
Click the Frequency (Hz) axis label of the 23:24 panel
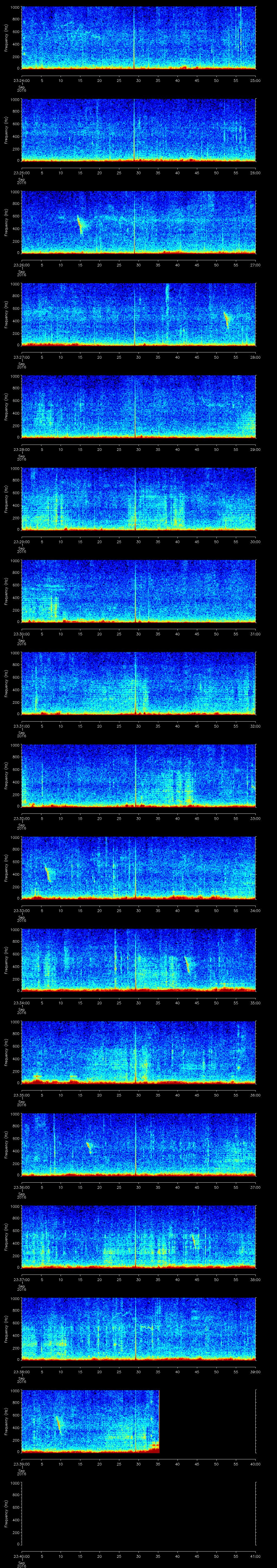6,38
